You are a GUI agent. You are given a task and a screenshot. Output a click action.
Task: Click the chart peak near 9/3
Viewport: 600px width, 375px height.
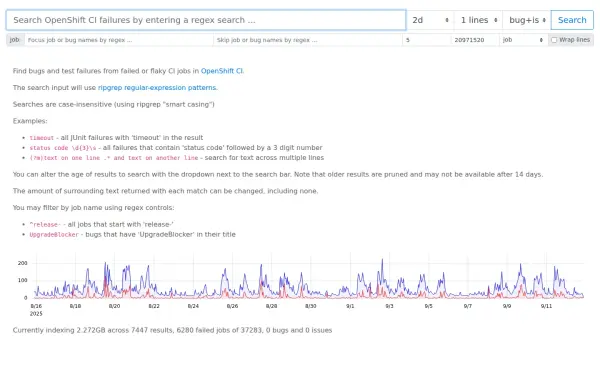coord(382,260)
